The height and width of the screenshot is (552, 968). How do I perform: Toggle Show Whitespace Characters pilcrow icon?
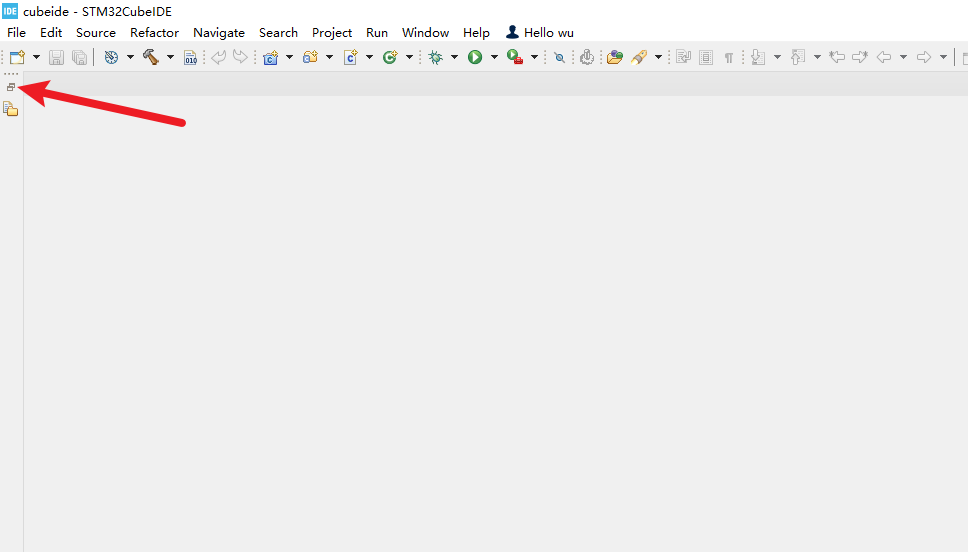(x=729, y=57)
